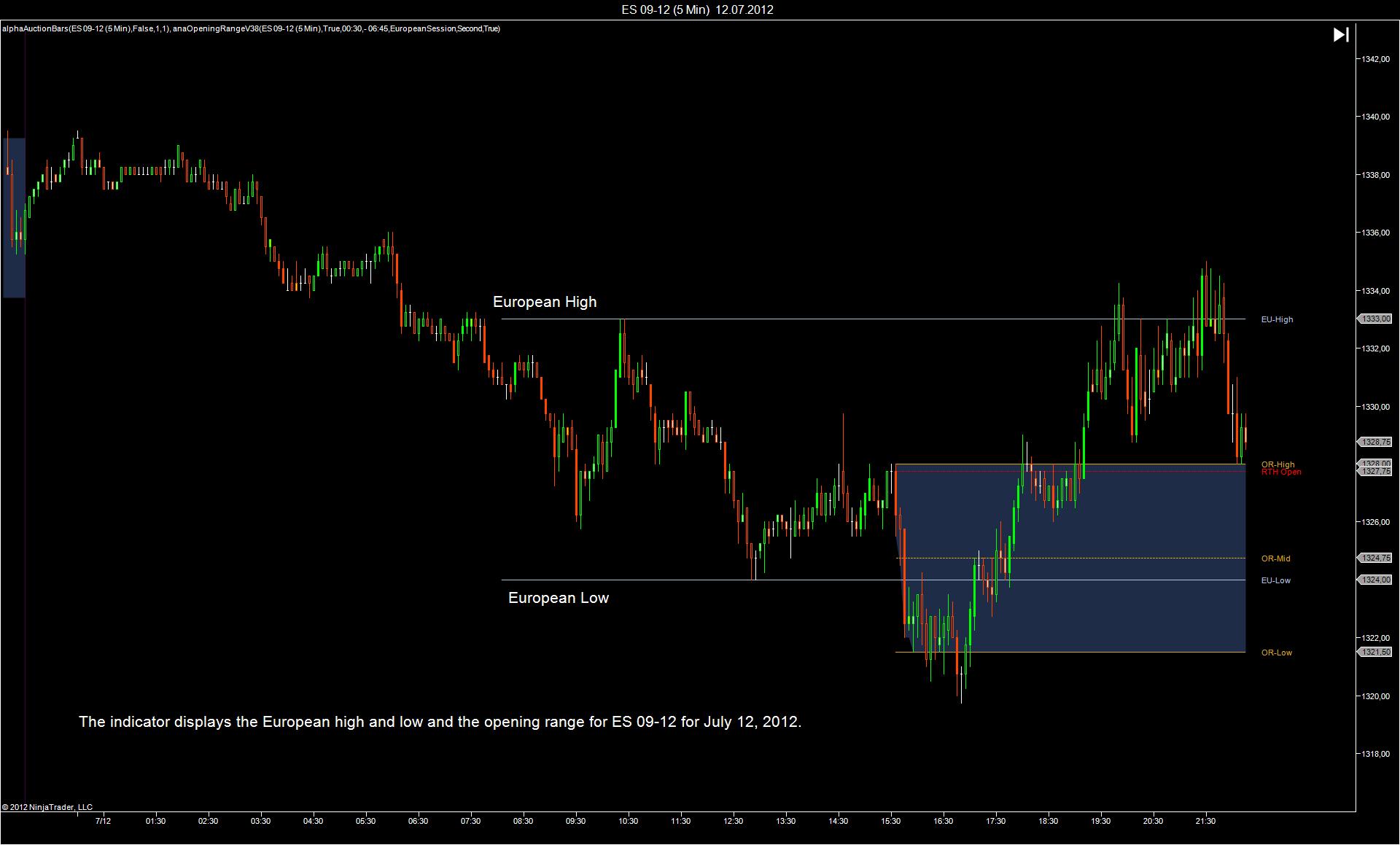
Task: Click the indicator description text note
Action: tap(440, 722)
